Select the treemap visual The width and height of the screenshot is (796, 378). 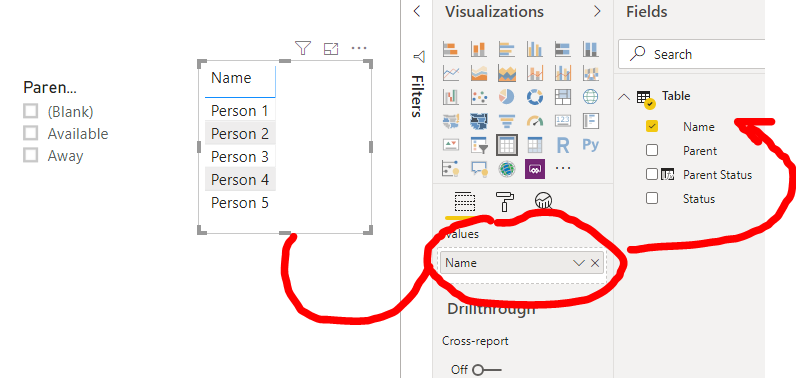562,96
